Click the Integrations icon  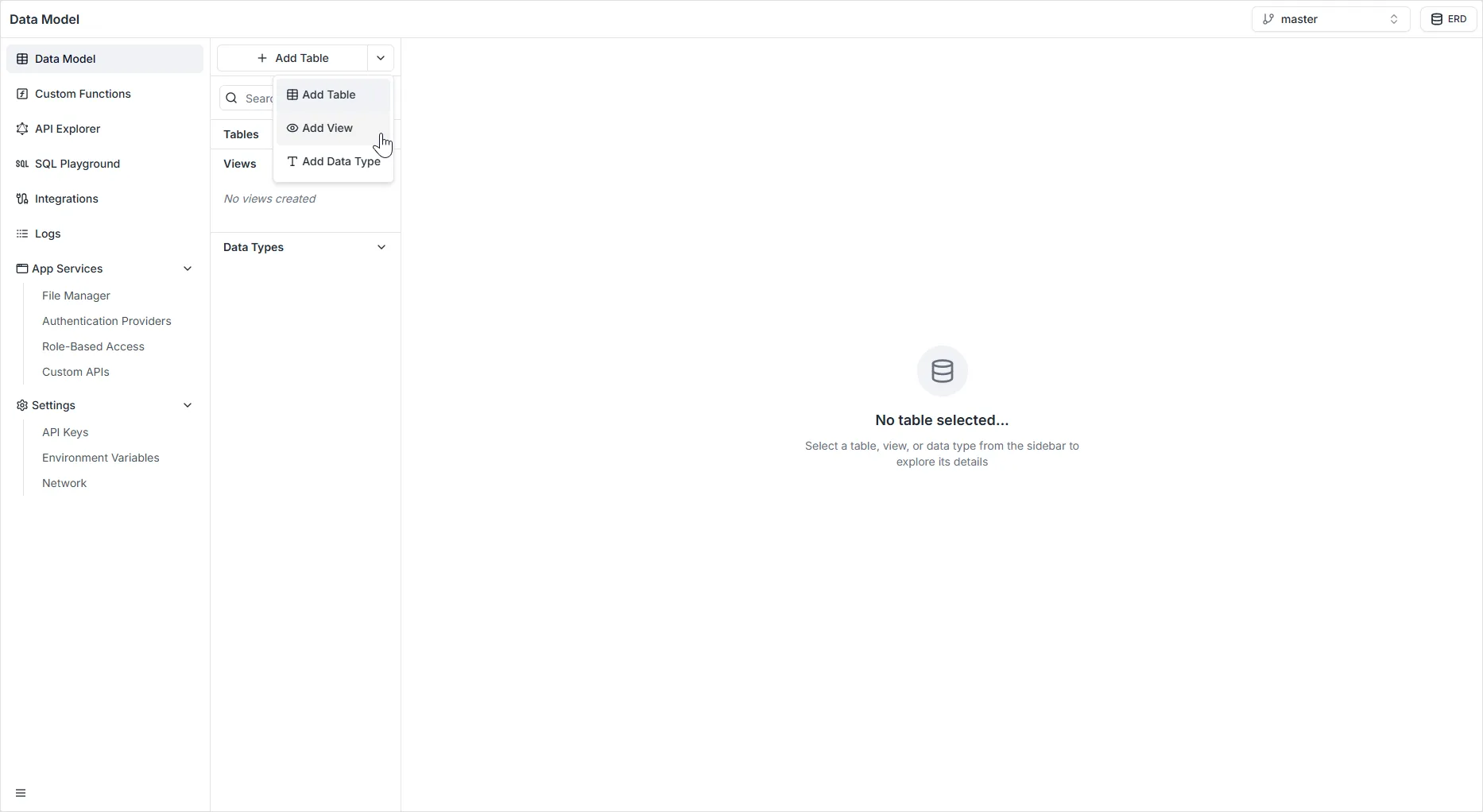click(x=22, y=199)
